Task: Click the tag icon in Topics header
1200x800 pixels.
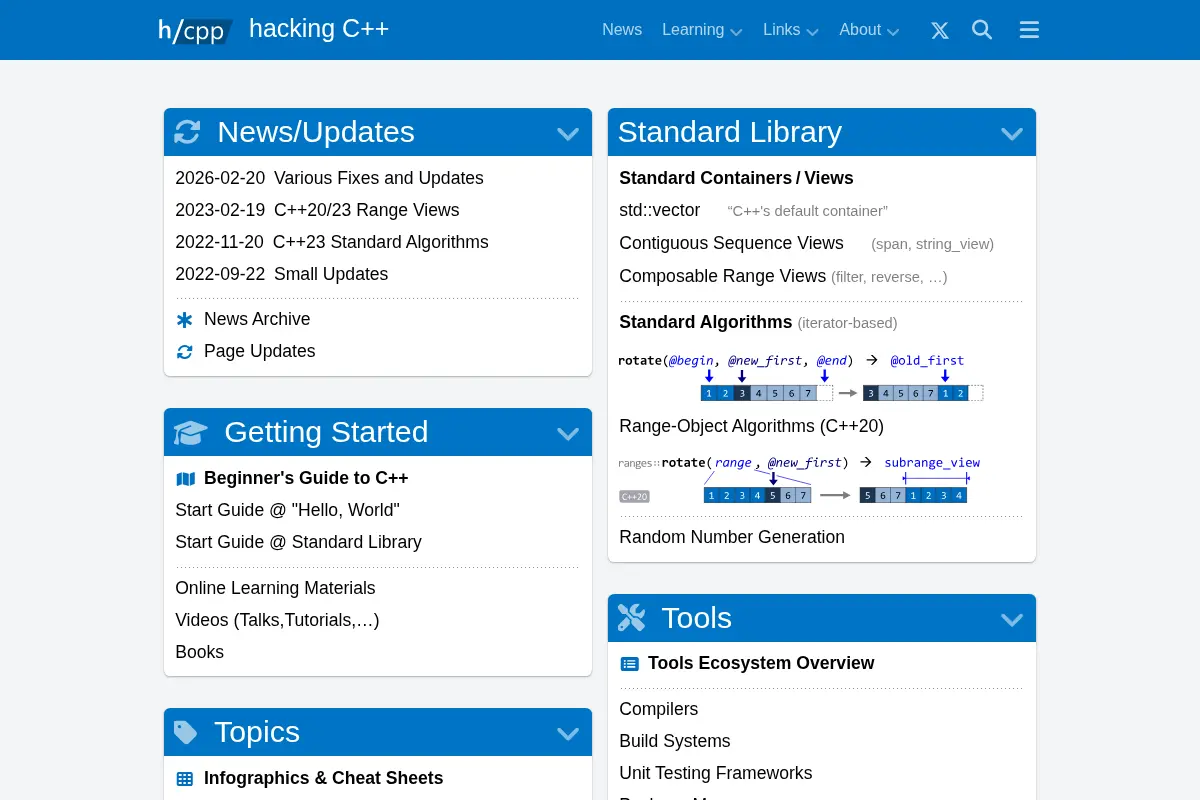Action: tap(186, 732)
